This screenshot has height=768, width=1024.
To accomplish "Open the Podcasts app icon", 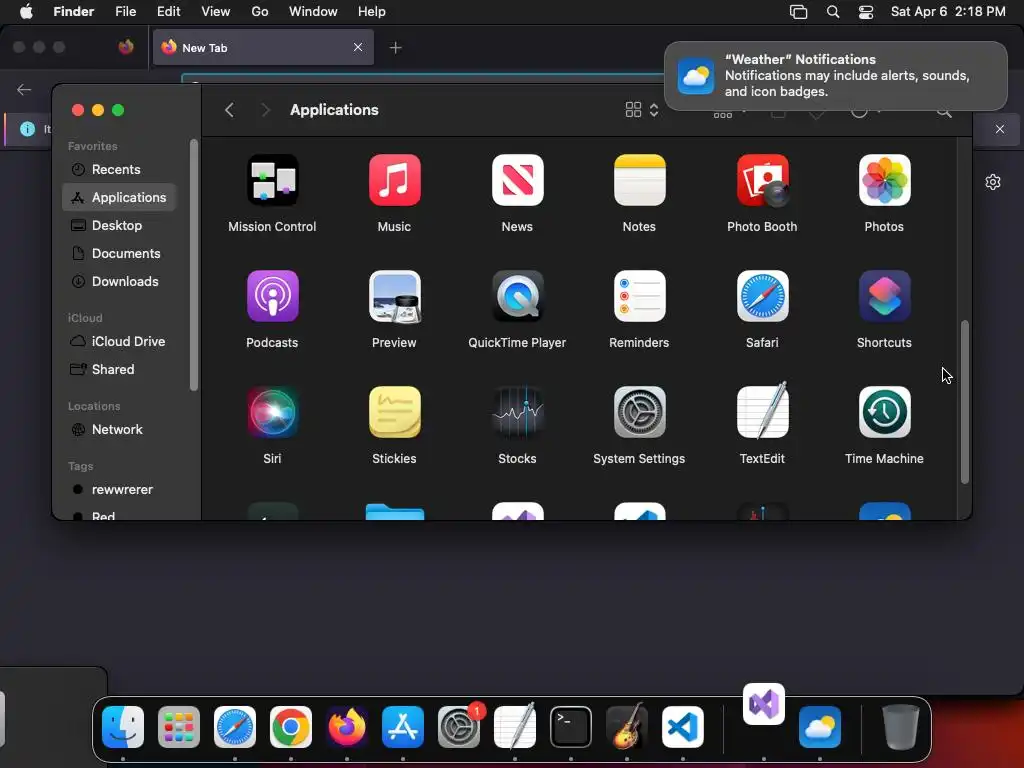I will pos(272,296).
